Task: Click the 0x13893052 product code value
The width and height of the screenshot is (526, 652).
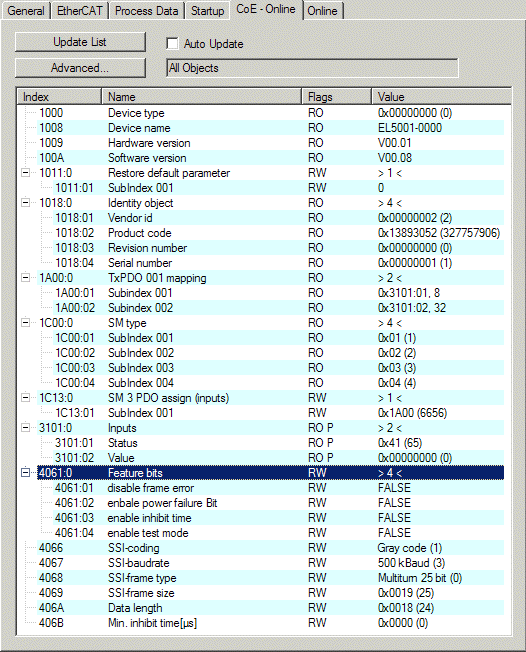Action: 439,232
